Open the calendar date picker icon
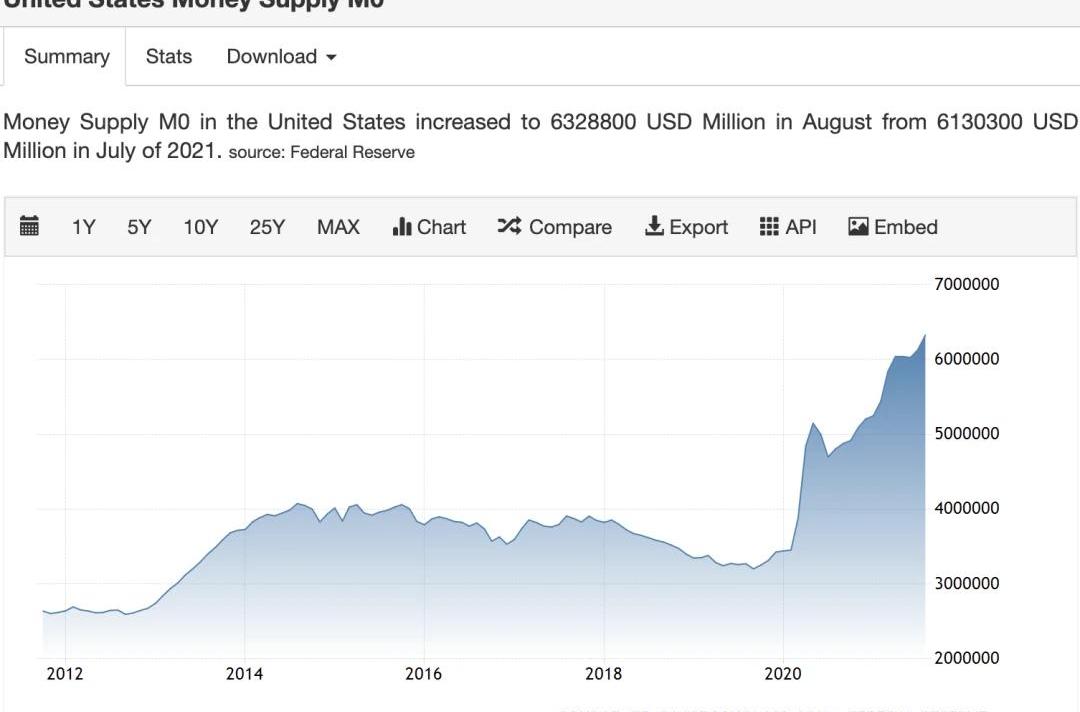1080x712 pixels. pyautogui.click(x=29, y=227)
